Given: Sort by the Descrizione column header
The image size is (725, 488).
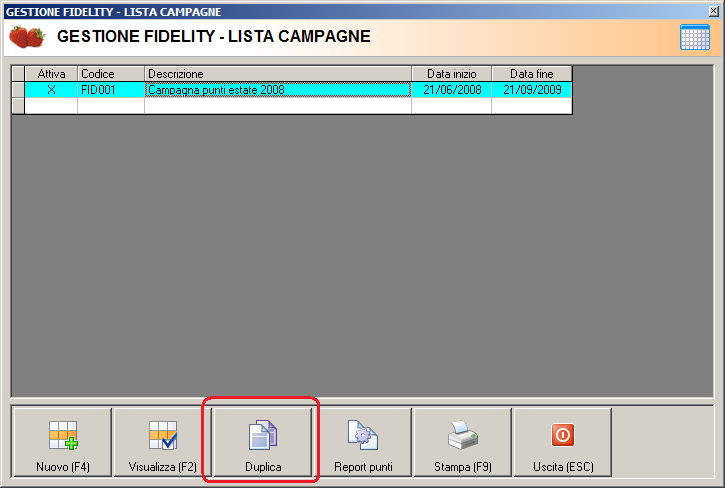Looking at the screenshot, I should pyautogui.click(x=278, y=74).
